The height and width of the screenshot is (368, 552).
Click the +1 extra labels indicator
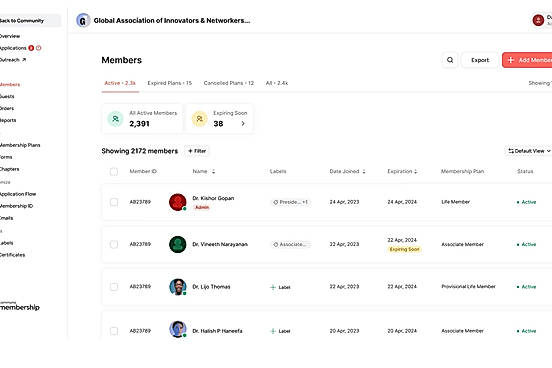305,202
